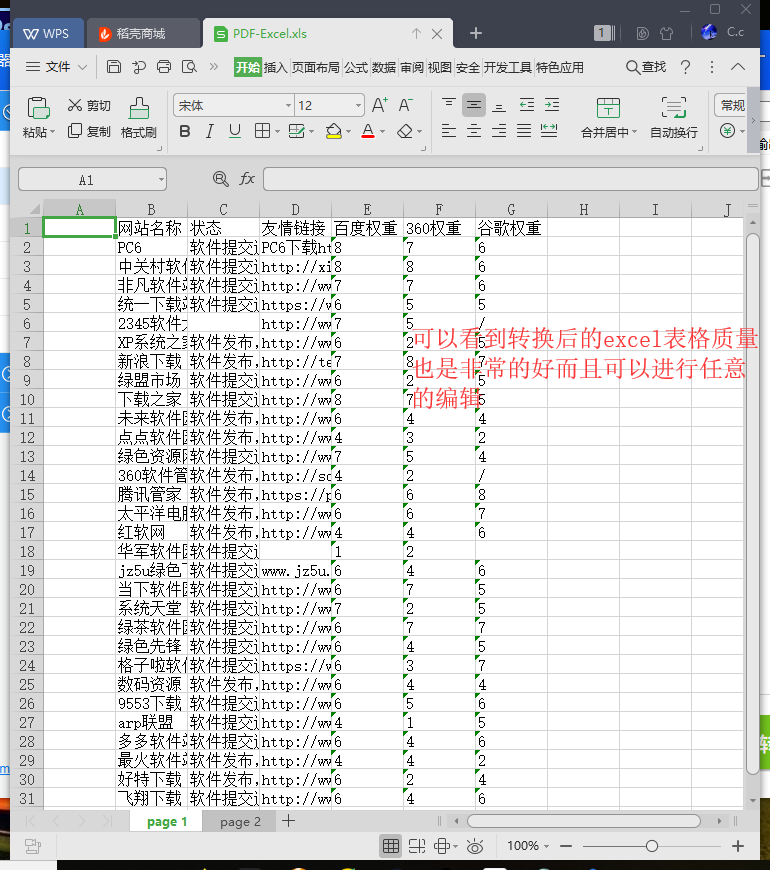Add new sheet with plus button

288,821
